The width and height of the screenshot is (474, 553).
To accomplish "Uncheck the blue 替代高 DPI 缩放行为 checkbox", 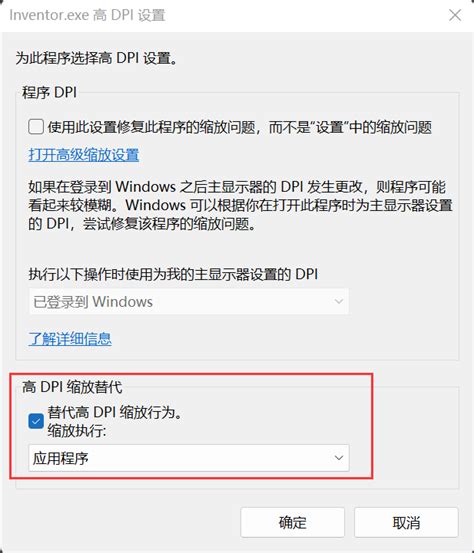I will click(x=36, y=421).
